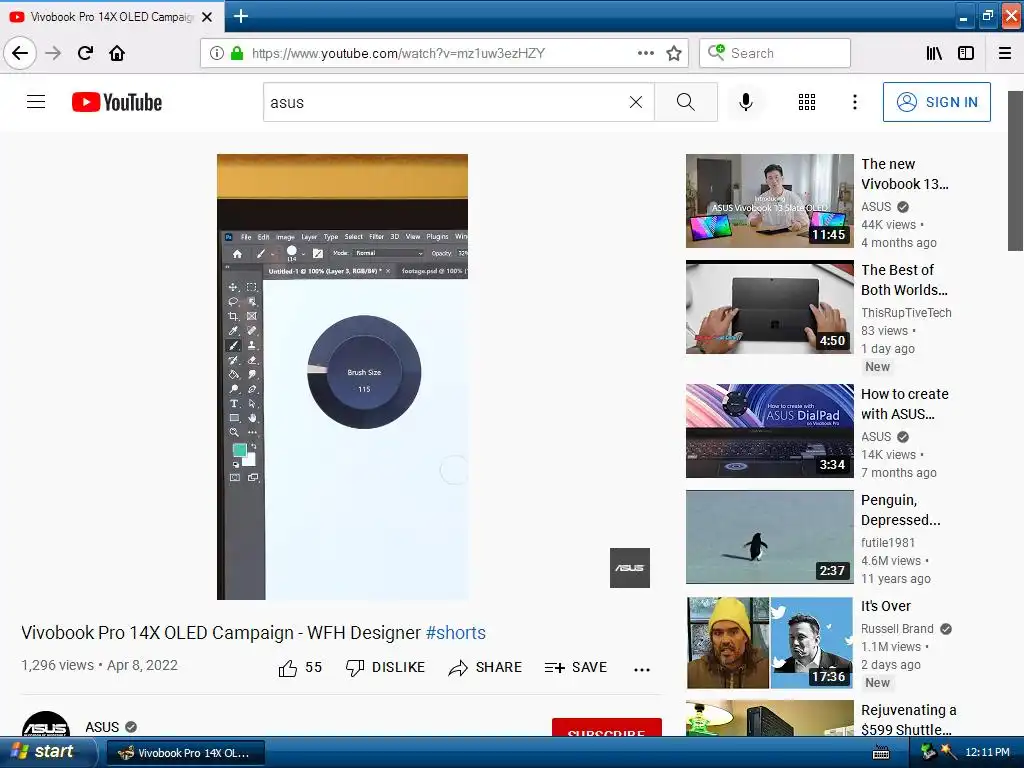
Task: Click the SIGN IN button
Action: [x=936, y=102]
